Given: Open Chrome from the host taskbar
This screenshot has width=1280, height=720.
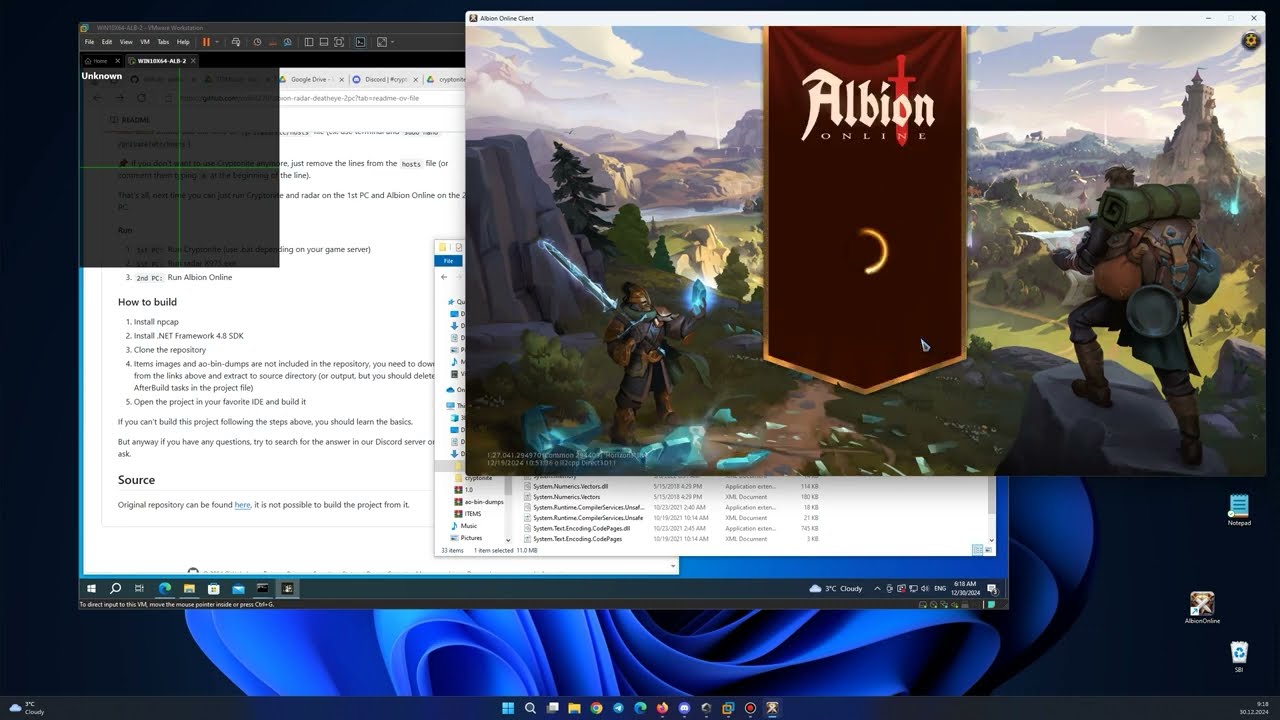Looking at the screenshot, I should tap(596, 708).
